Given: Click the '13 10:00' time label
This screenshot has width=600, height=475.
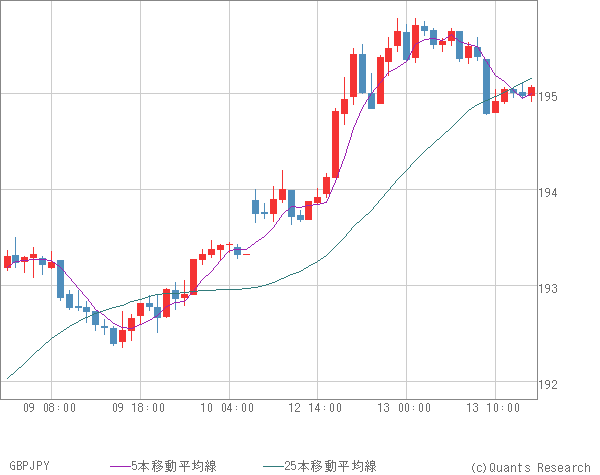Looking at the screenshot, I should [493, 408].
